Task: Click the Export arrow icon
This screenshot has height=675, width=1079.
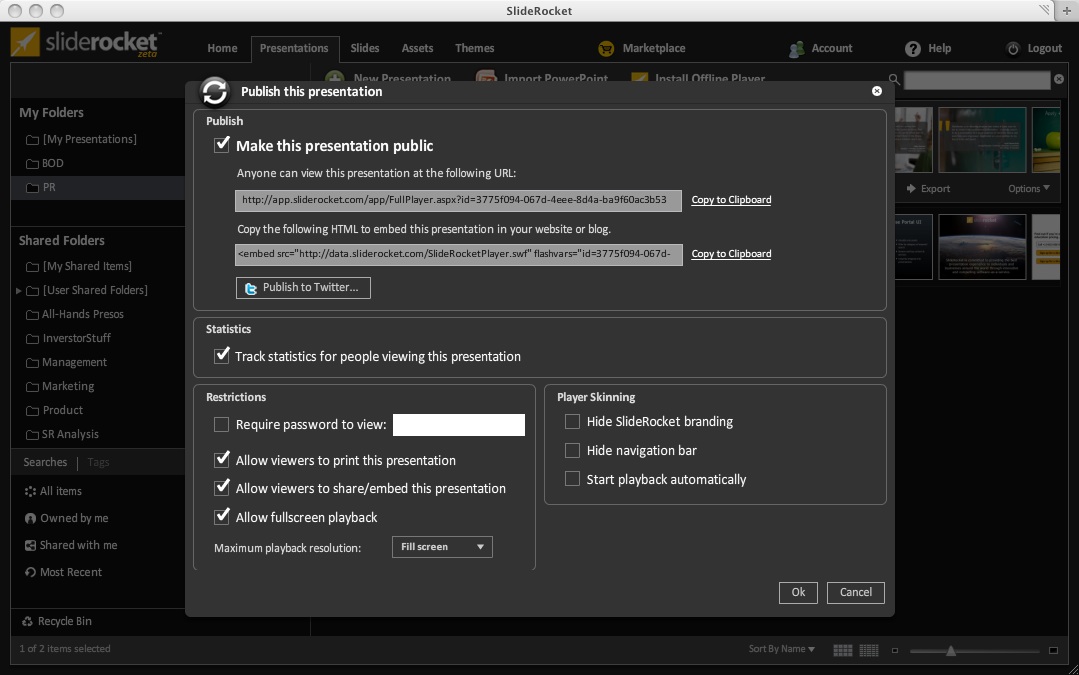Action: click(911, 189)
